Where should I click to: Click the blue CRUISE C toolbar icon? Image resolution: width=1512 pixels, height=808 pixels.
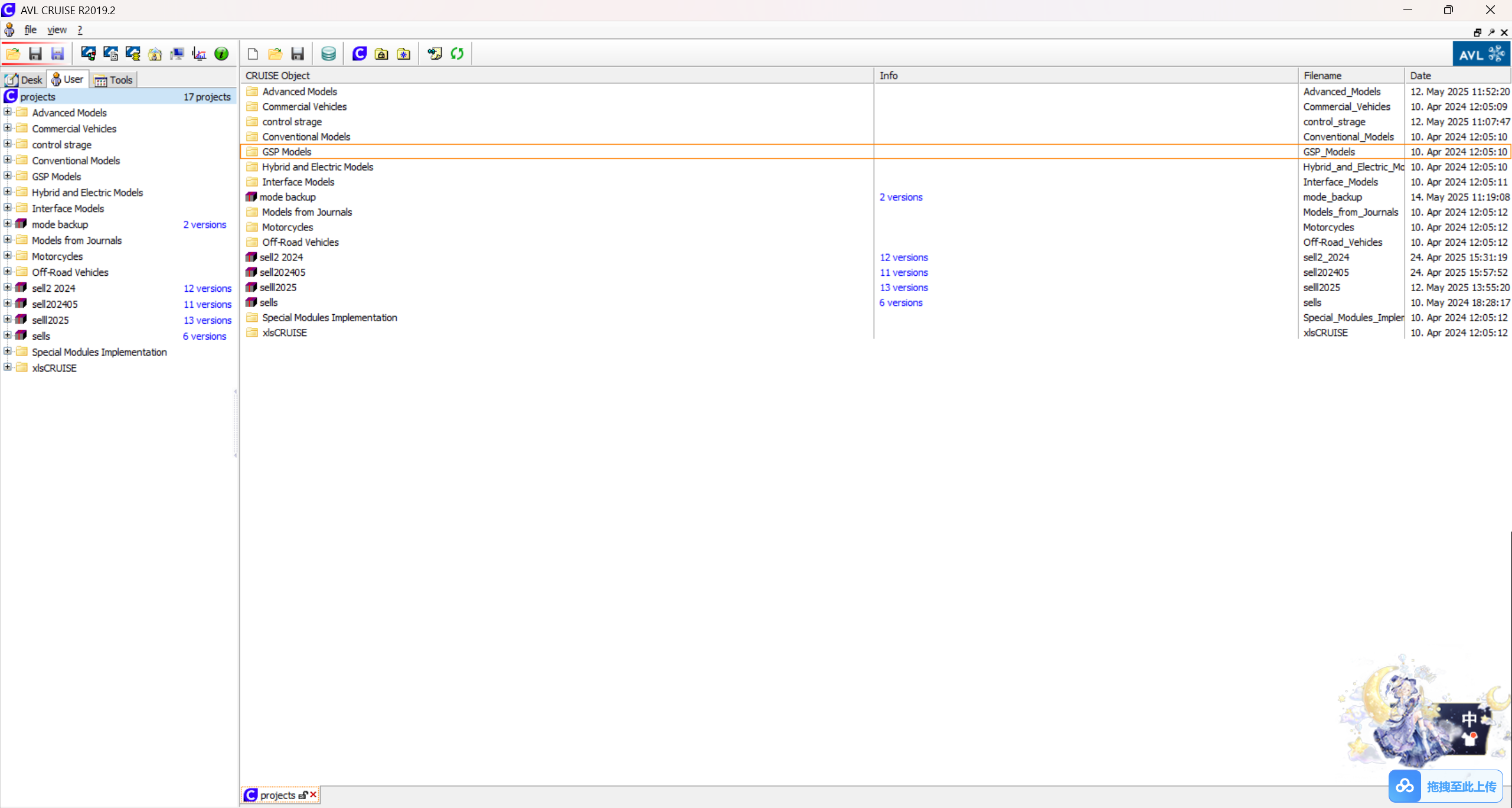[359, 54]
